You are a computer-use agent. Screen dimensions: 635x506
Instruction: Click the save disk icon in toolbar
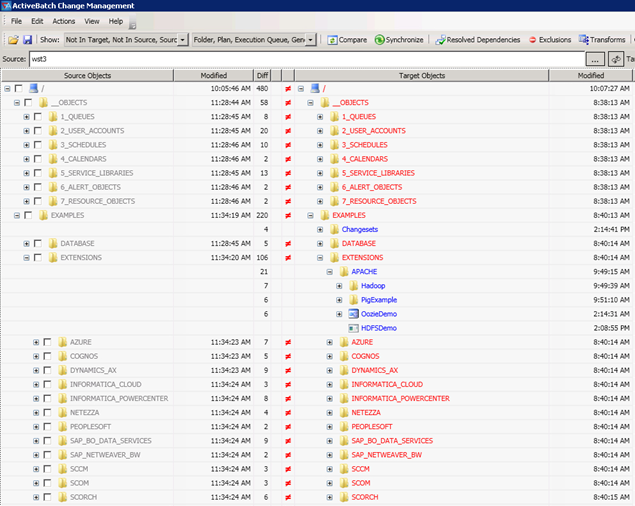(27, 40)
